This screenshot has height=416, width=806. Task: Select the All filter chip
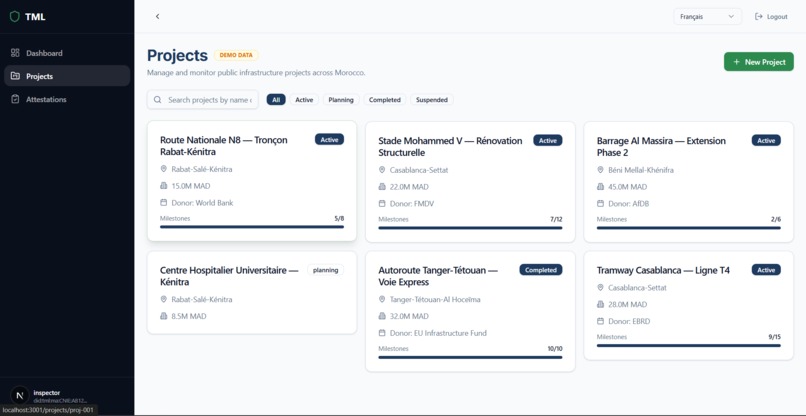(x=276, y=100)
